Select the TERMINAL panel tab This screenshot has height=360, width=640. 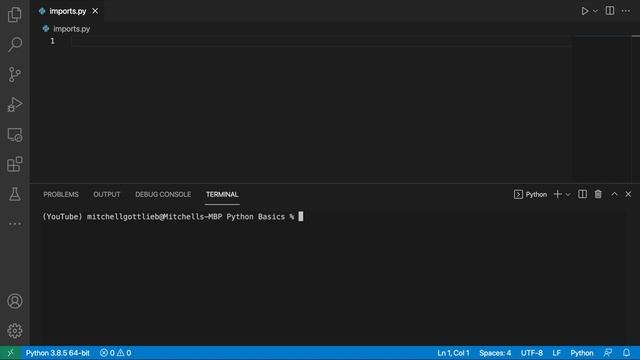coord(222,195)
